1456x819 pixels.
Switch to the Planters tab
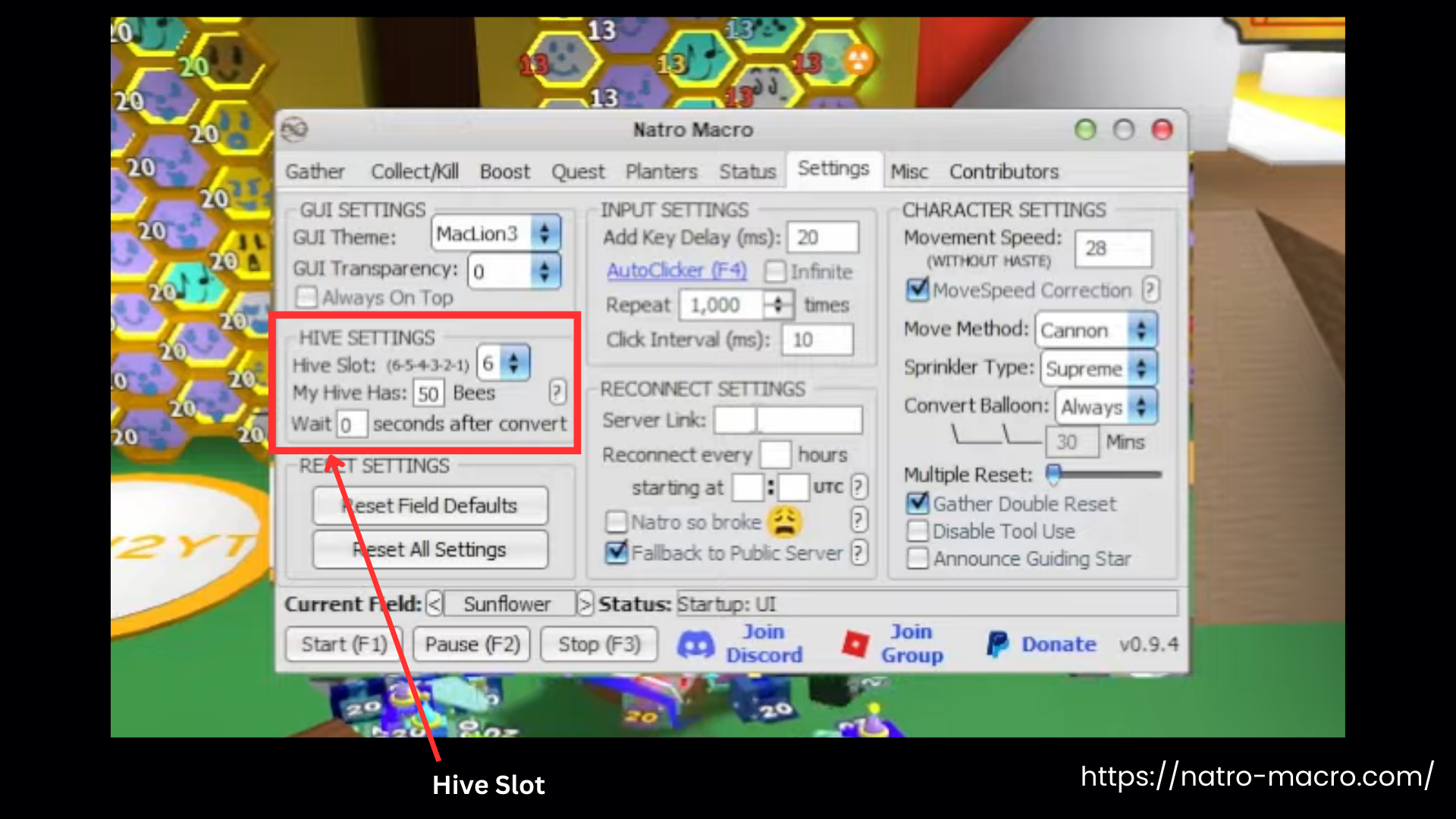661,171
